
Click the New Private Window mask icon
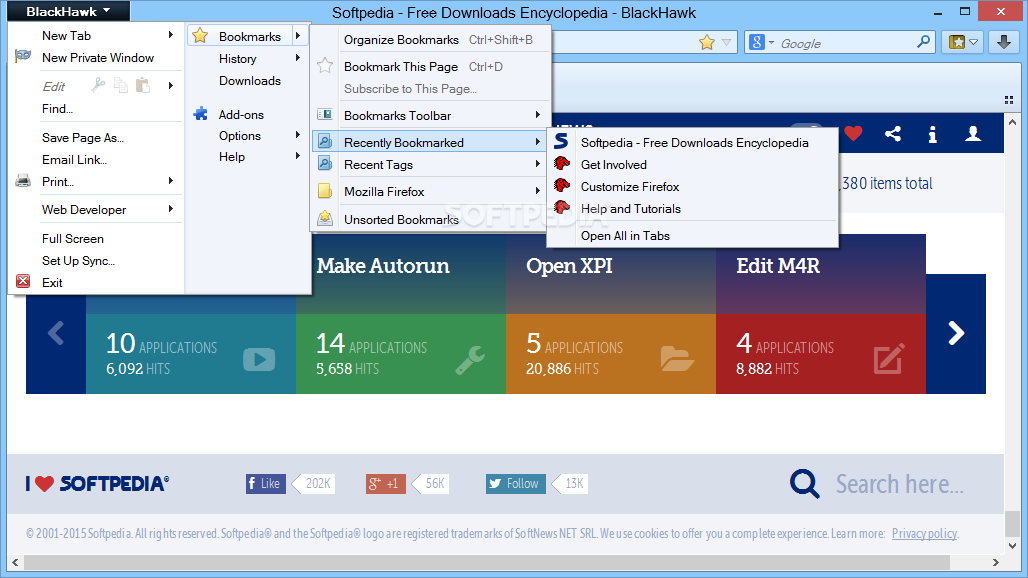click(23, 56)
